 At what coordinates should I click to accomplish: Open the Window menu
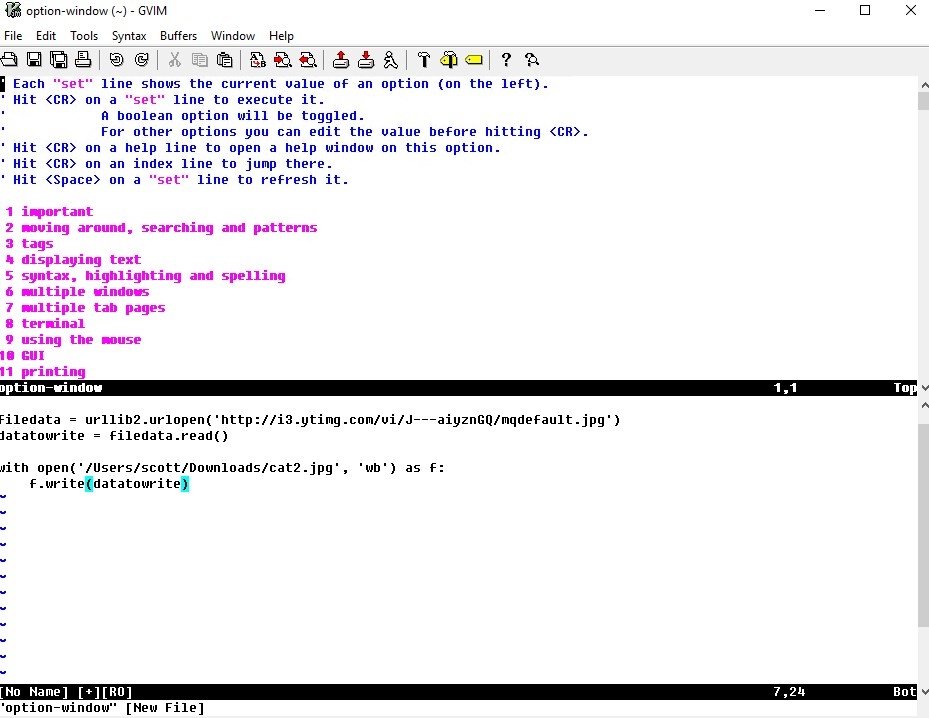[233, 36]
